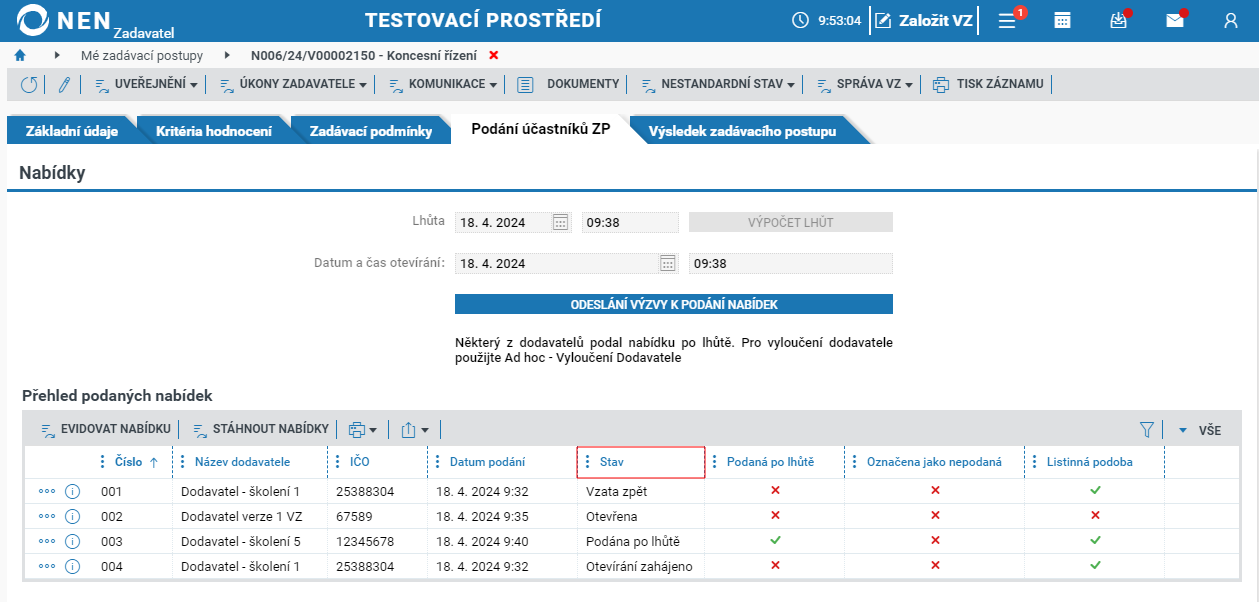Open the VŠE view dropdown
Image resolution: width=1259 pixels, height=602 pixels.
(x=1199, y=430)
